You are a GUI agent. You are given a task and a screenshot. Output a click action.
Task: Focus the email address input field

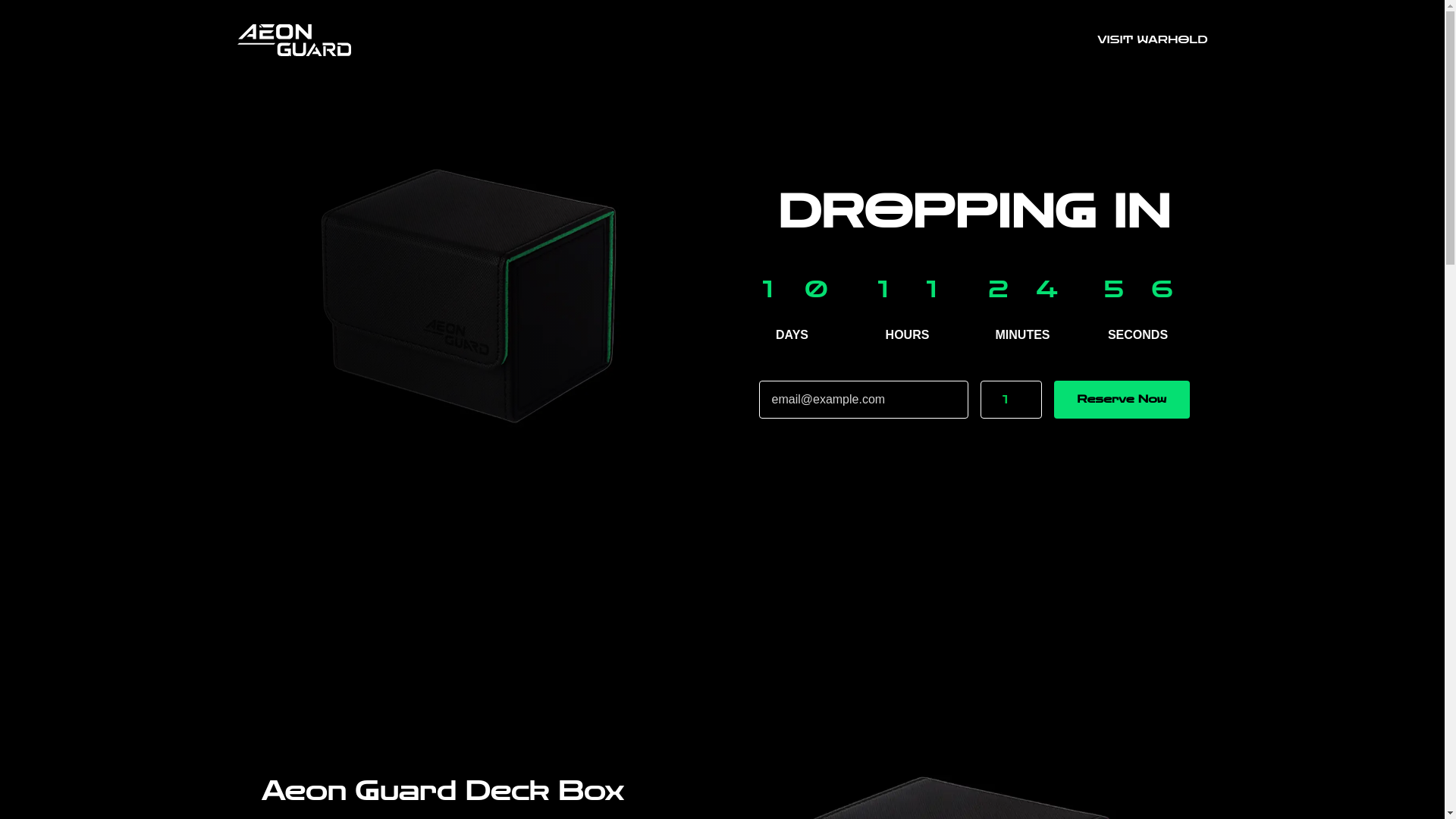(863, 400)
